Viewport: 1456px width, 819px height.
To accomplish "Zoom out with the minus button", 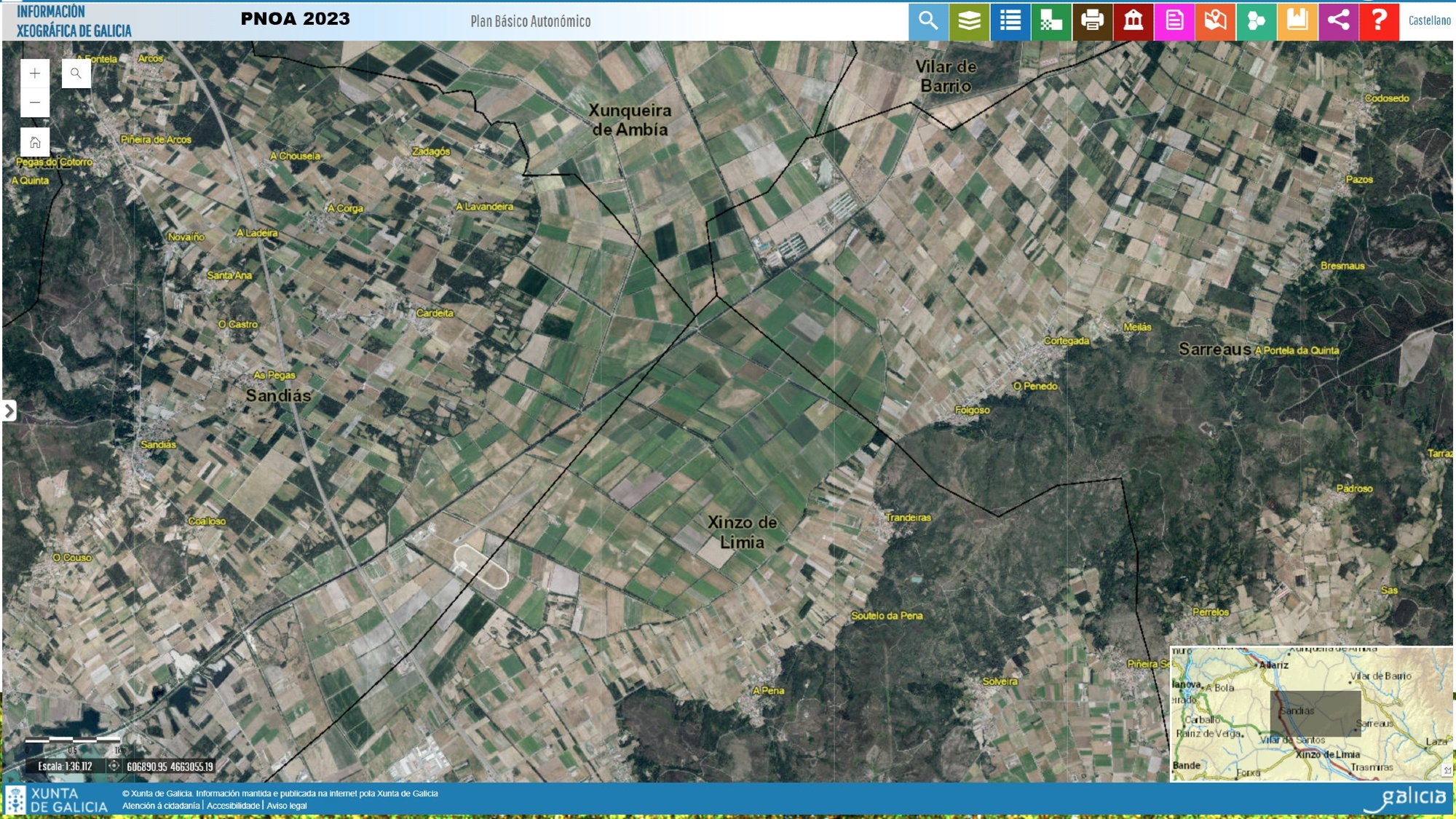I will tap(35, 103).
